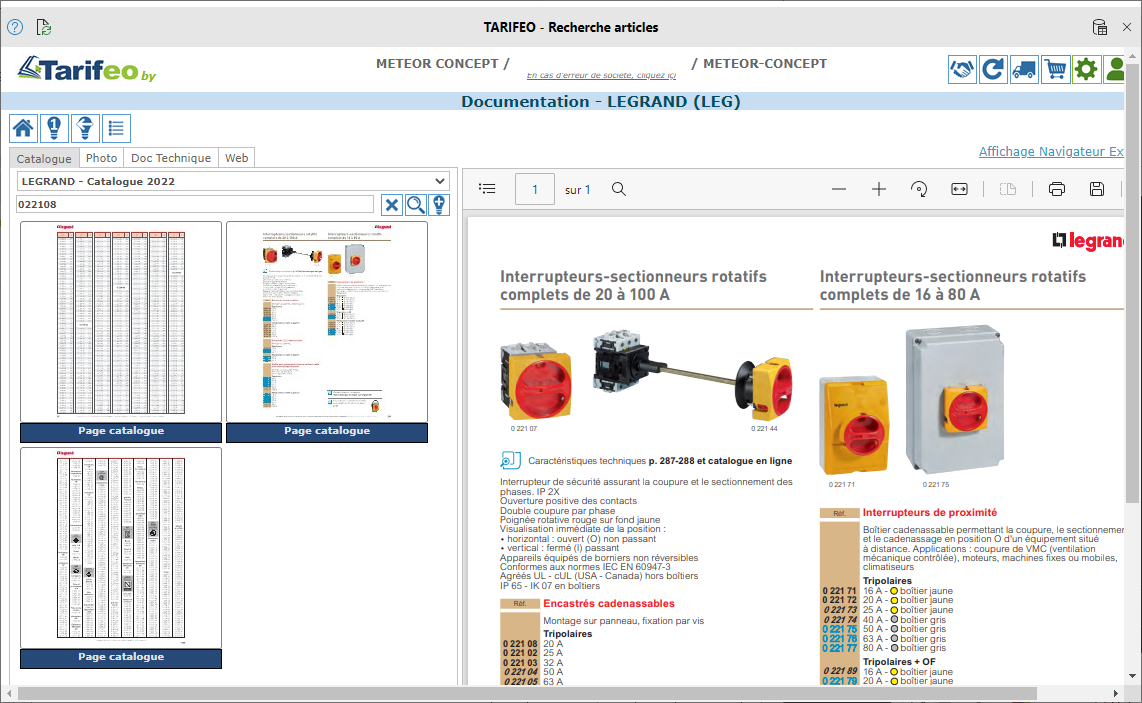Click reference 0 221 79 in the PDF
Screen dimensions: 1142x703
[x=840, y=681]
